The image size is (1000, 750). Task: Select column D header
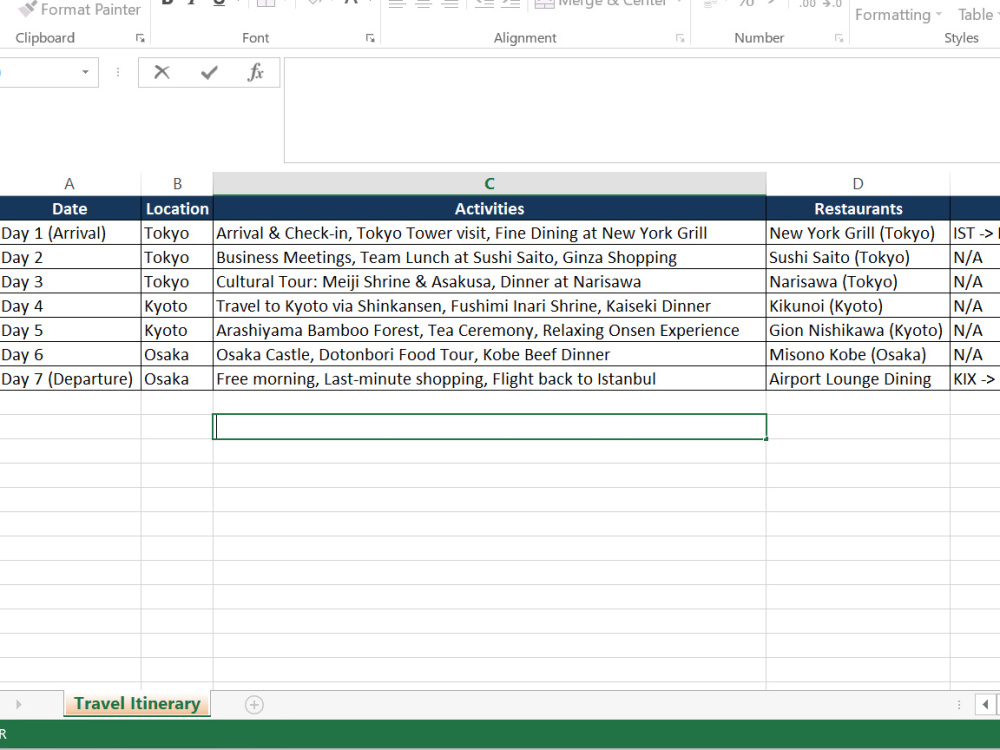(858, 184)
